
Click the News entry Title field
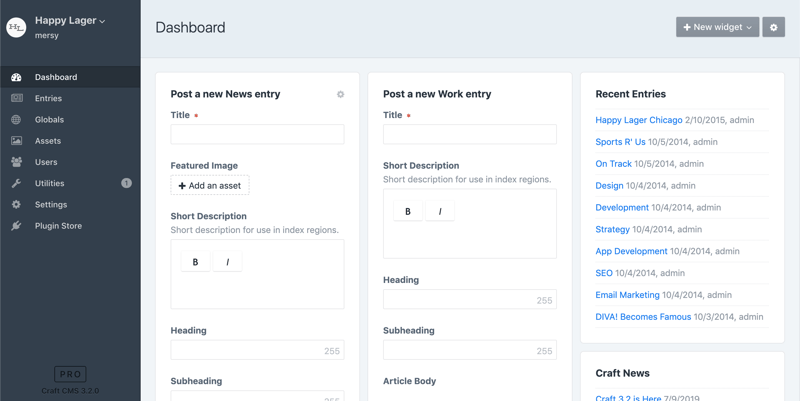(x=257, y=134)
